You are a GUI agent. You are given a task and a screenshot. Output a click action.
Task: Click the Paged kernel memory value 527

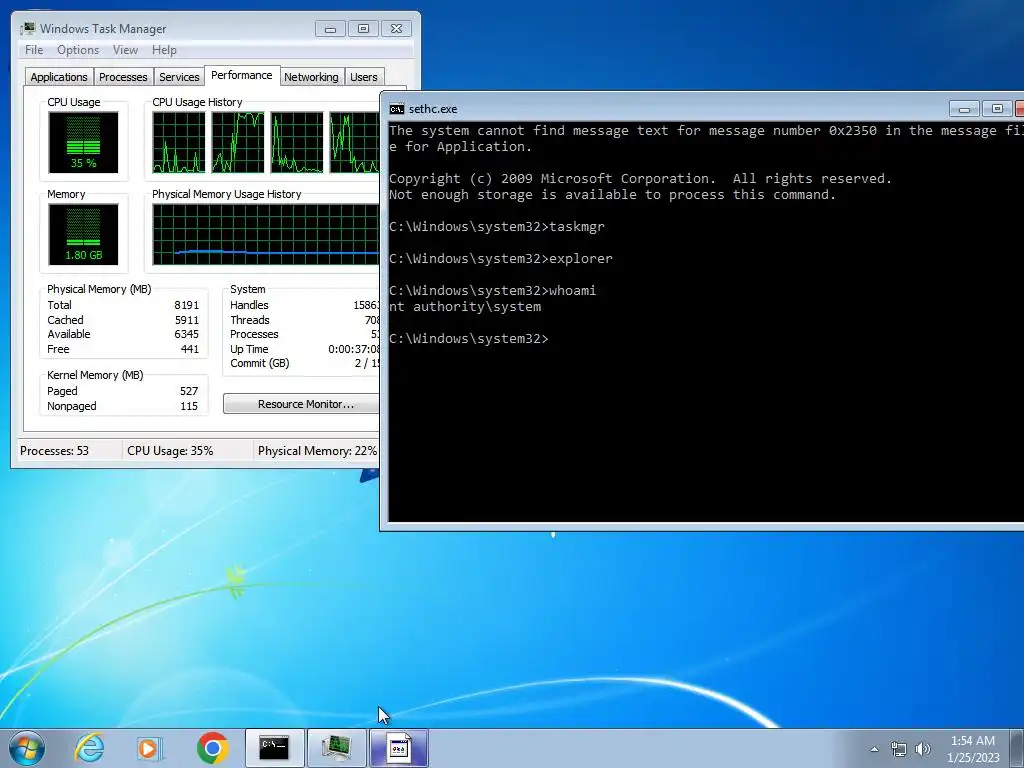tap(189, 391)
